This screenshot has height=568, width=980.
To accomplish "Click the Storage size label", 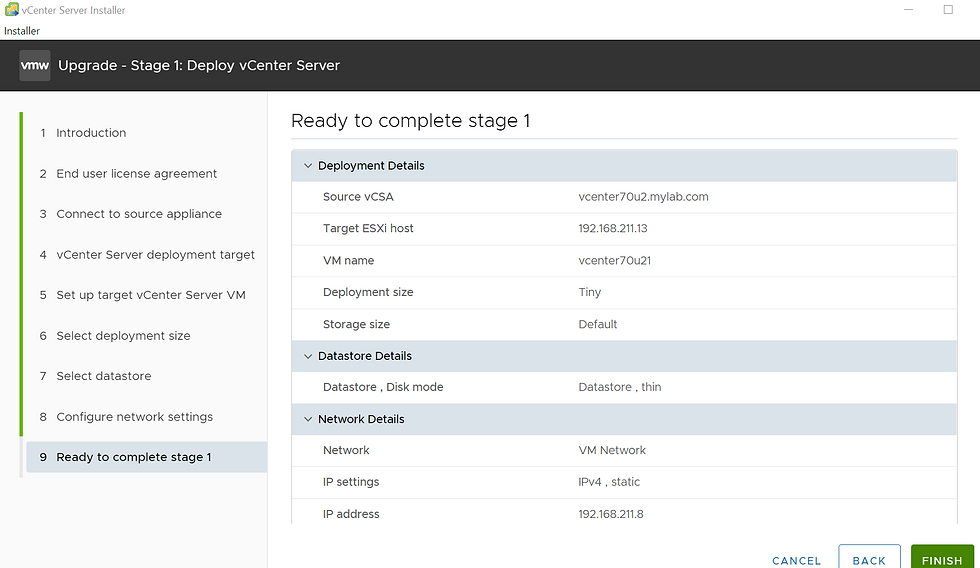I will coord(356,324).
